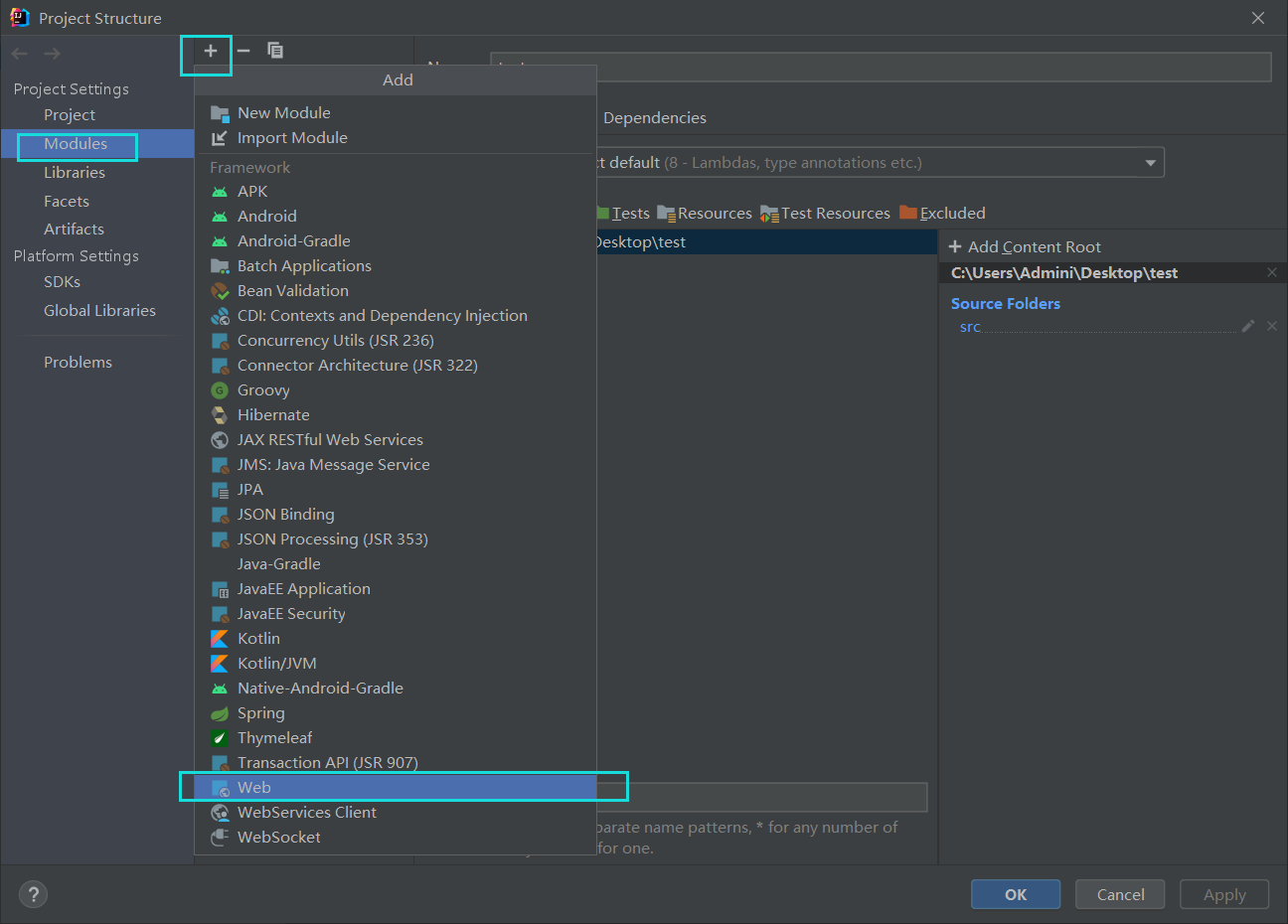Image resolution: width=1288 pixels, height=924 pixels.
Task: Open Libraries in sidebar
Action: point(75,173)
